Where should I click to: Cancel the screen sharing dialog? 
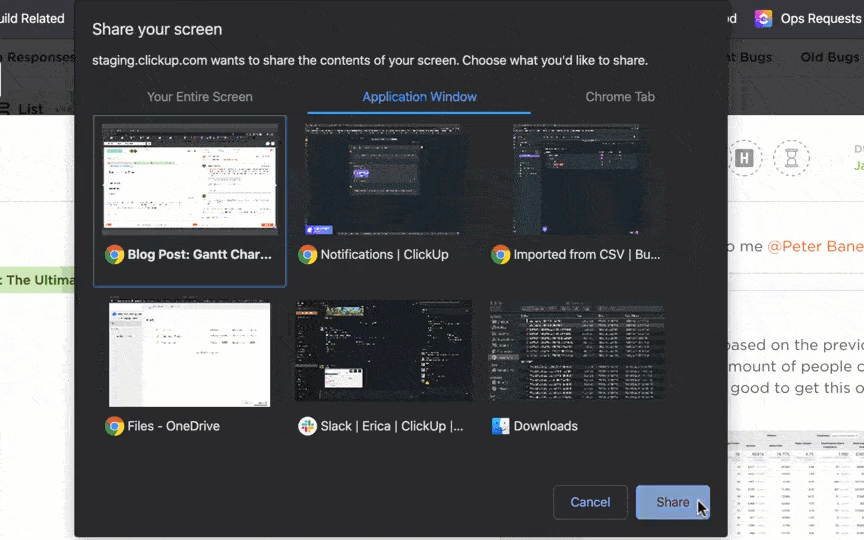(x=590, y=502)
